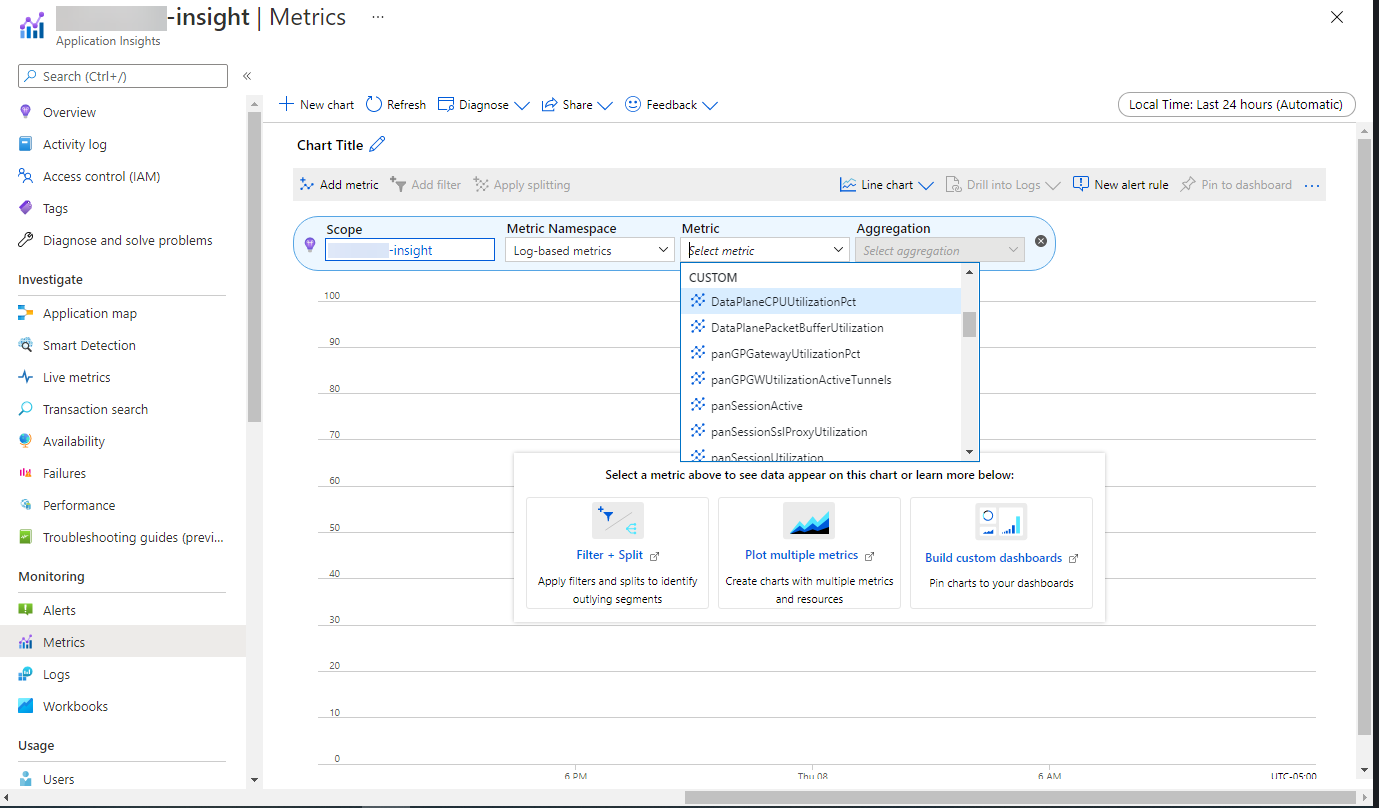Click the Local Time range button

1235,105
